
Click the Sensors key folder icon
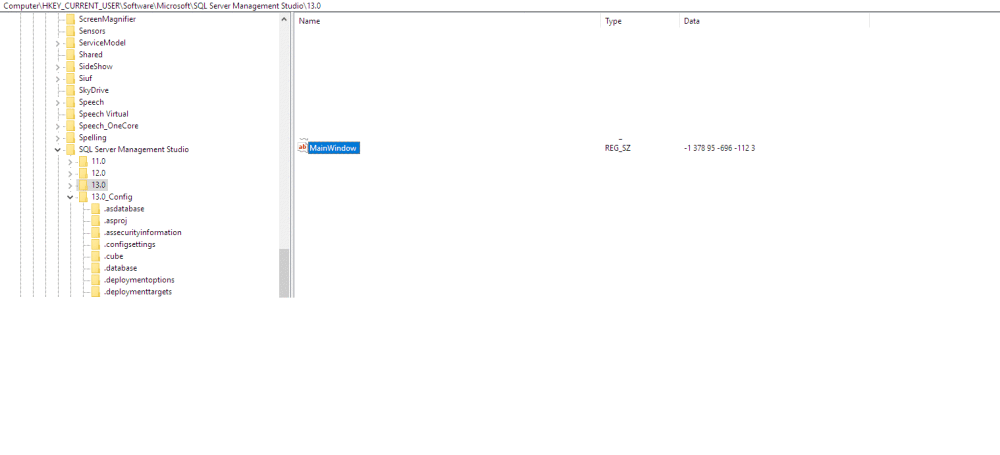coord(71,31)
